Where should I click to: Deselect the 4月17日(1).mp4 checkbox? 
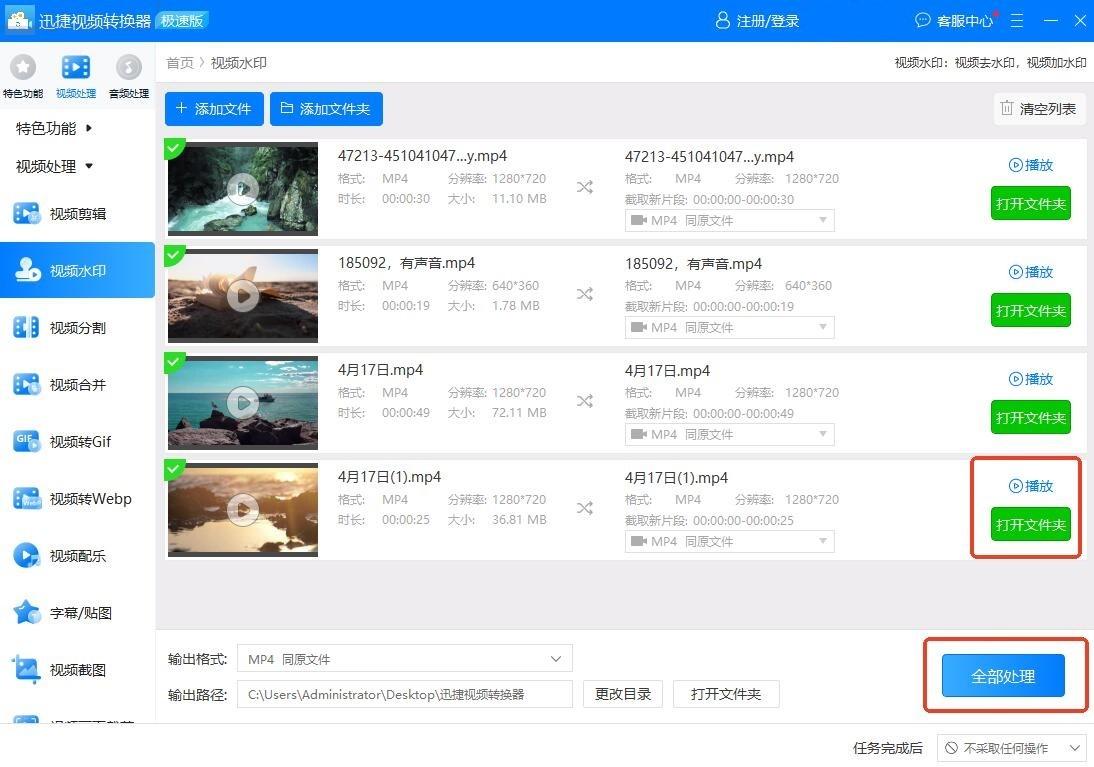[x=174, y=469]
